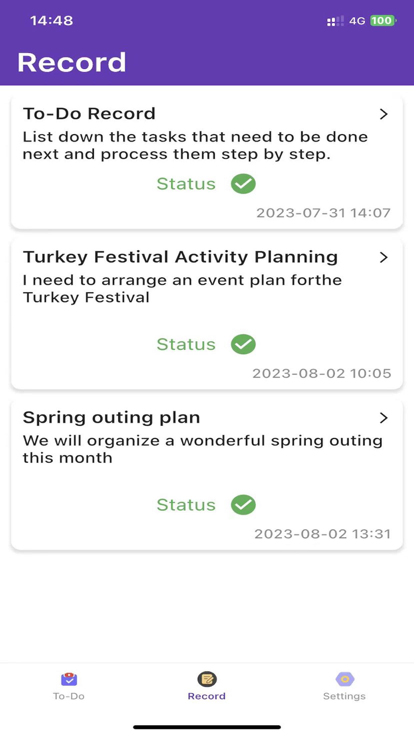Toggle the To-Do Record status checkmark
Screen dimensions: 414x736
(x=243, y=184)
